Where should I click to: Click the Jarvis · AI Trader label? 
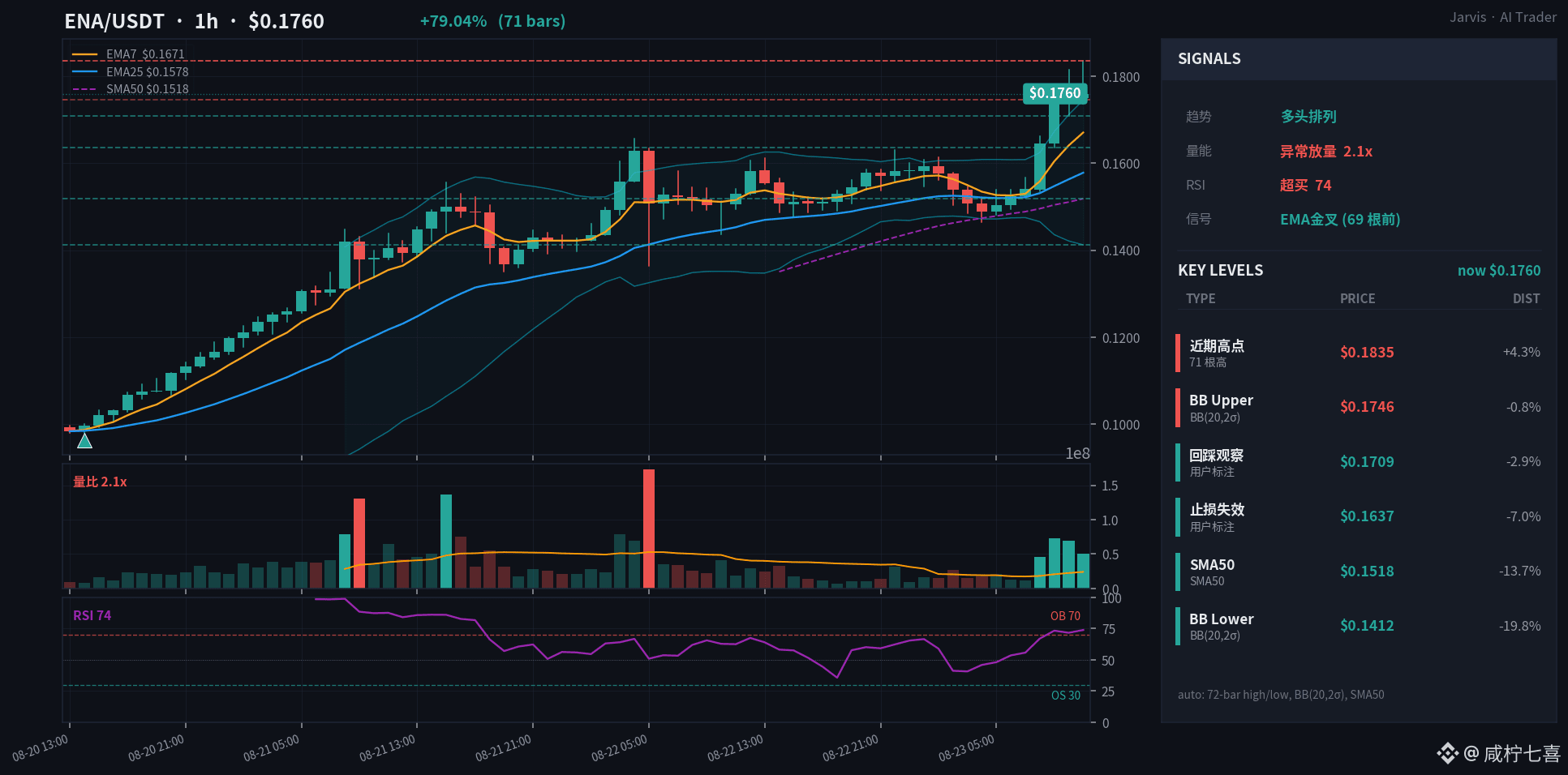pyautogui.click(x=1503, y=17)
